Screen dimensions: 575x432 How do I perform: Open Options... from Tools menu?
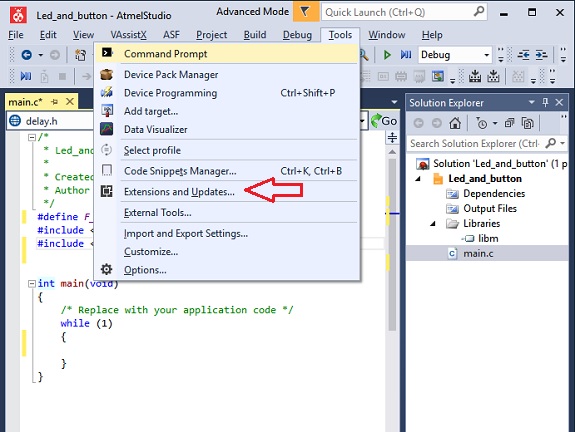(227, 270)
